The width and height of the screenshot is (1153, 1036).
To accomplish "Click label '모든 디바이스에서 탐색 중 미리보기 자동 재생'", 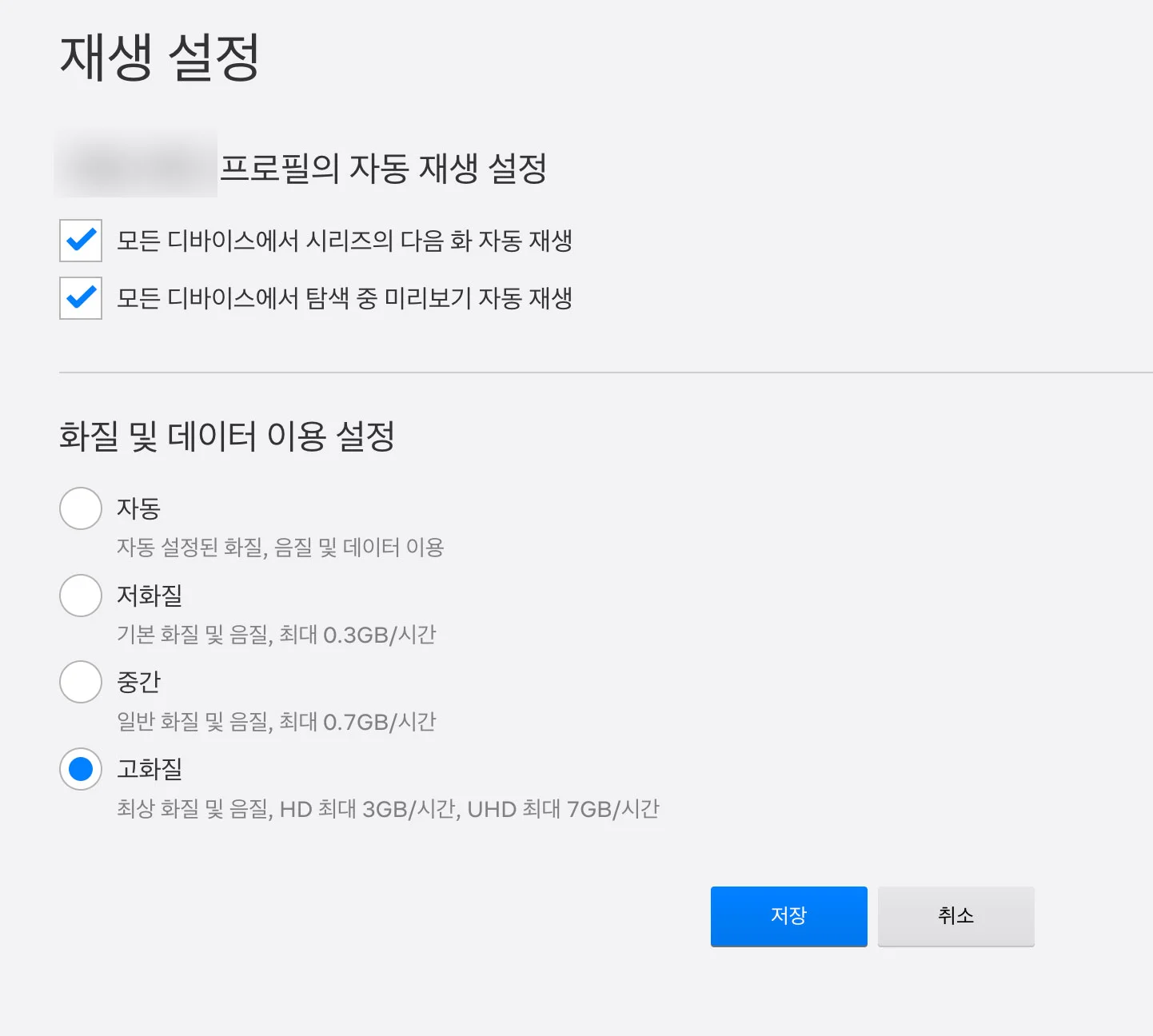I will tap(345, 298).
